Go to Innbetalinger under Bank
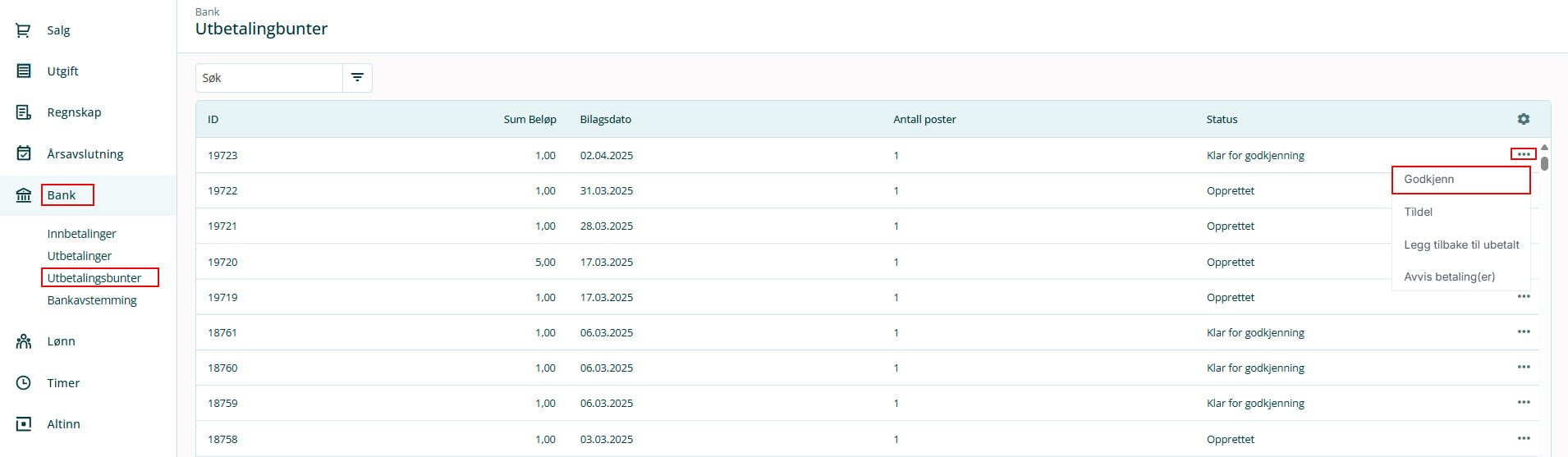 click(81, 234)
